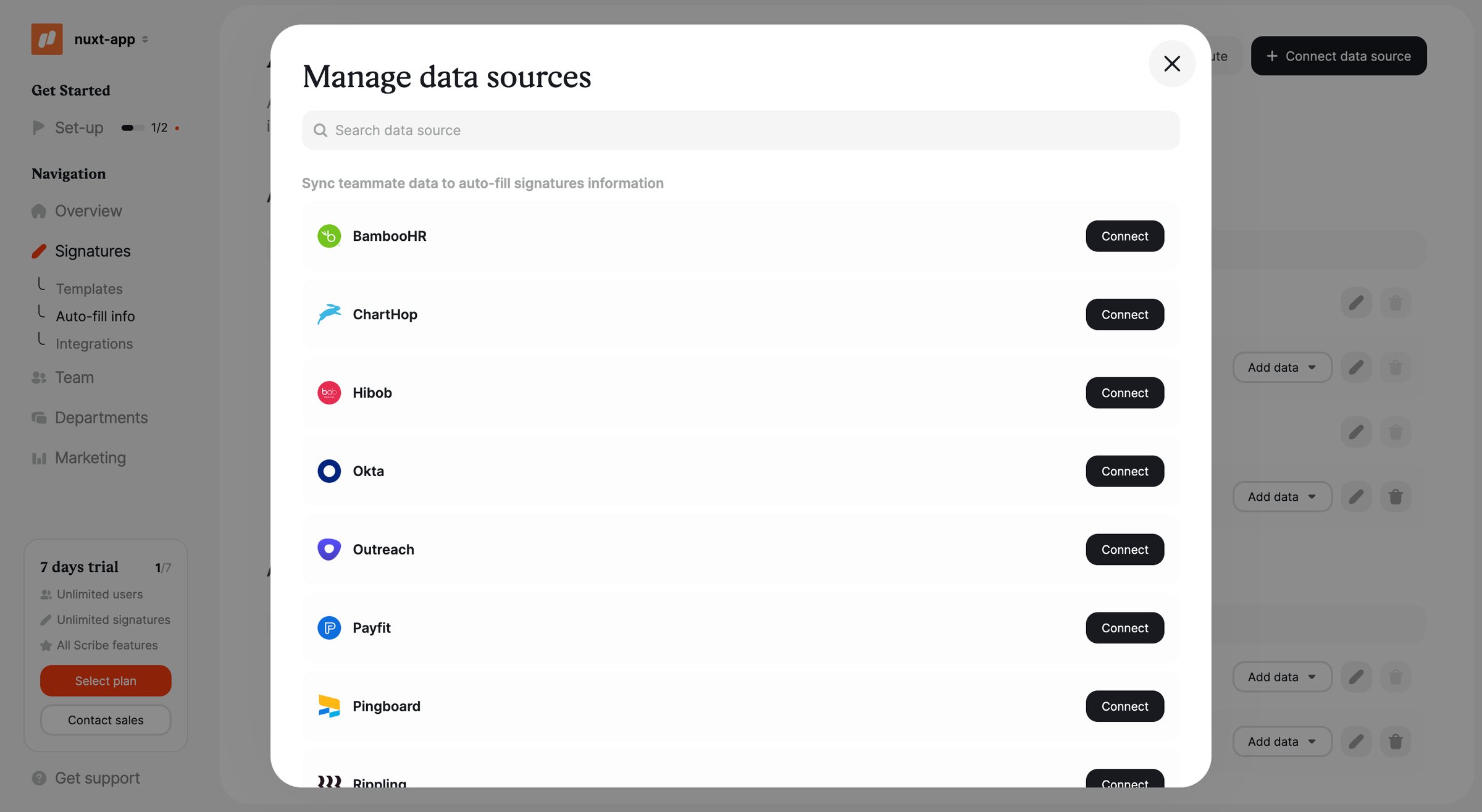This screenshot has height=812, width=1482.
Task: Close the Manage data sources dialog
Action: pyautogui.click(x=1171, y=64)
